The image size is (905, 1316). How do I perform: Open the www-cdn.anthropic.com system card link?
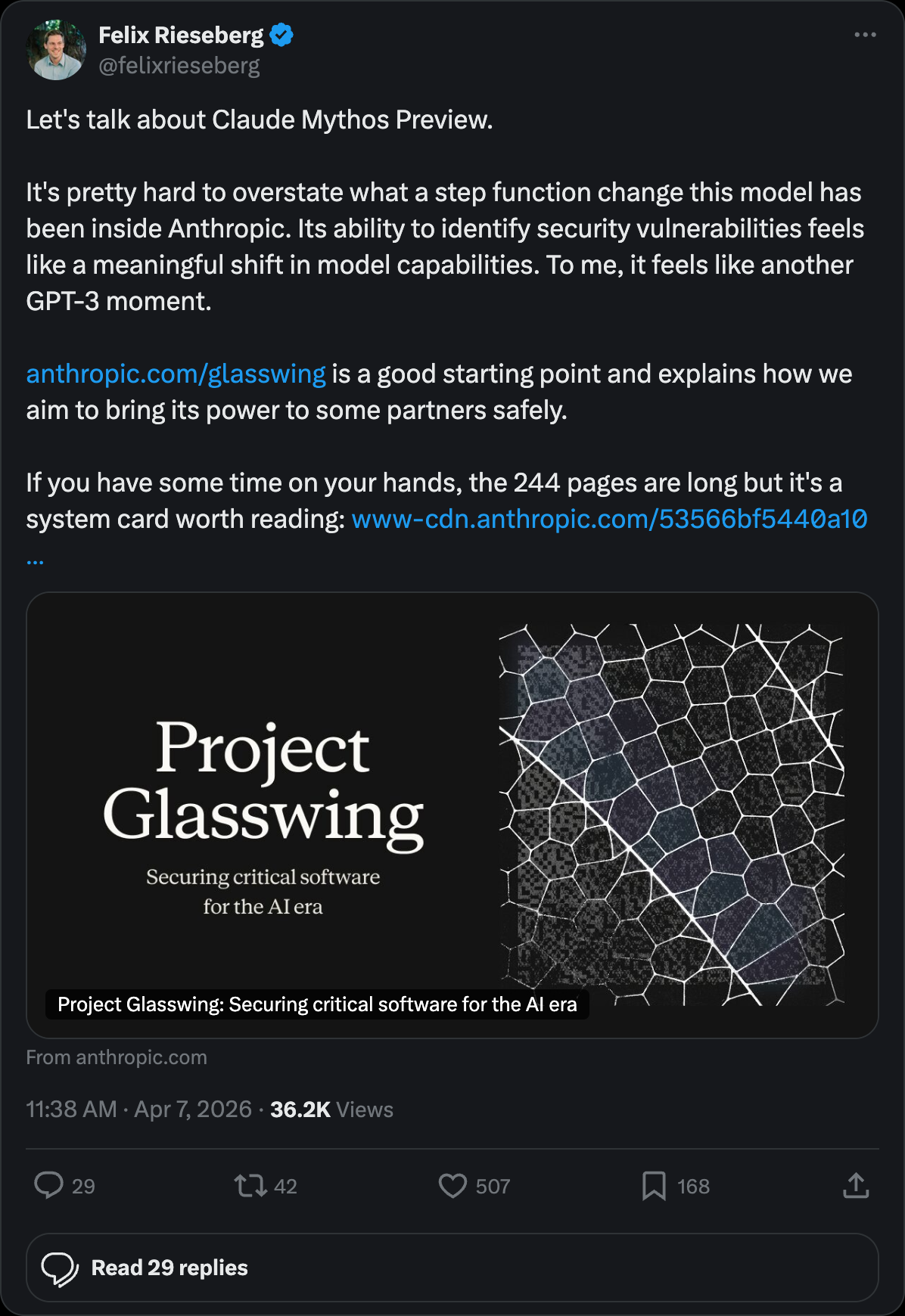[x=609, y=519]
